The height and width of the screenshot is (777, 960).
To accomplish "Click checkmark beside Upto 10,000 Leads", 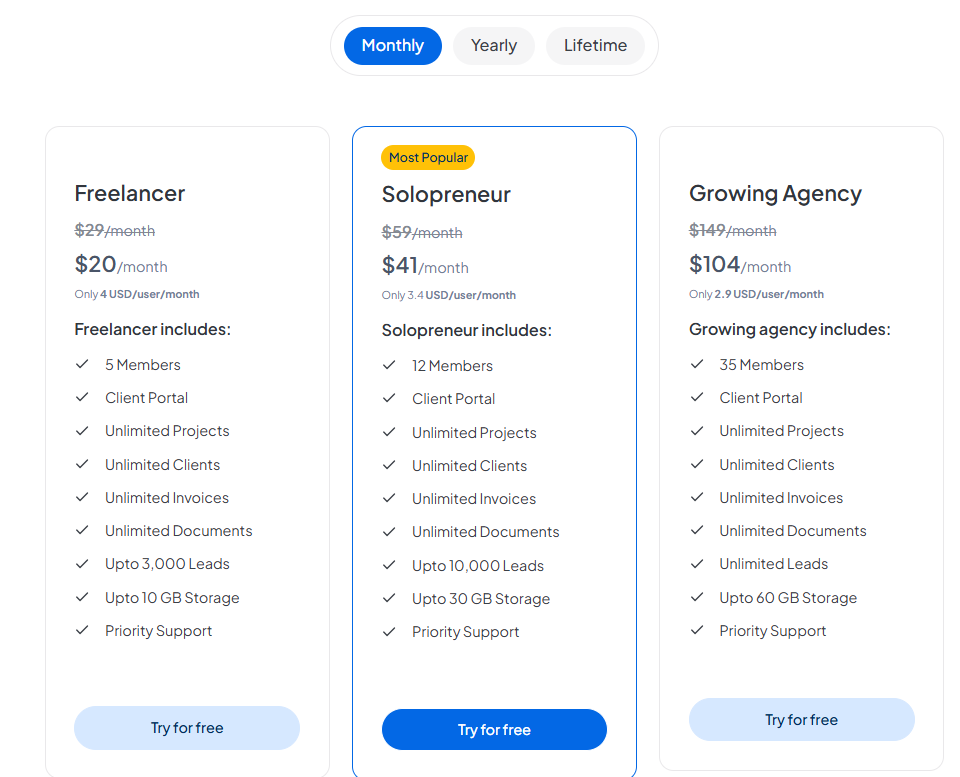I will tap(390, 566).
